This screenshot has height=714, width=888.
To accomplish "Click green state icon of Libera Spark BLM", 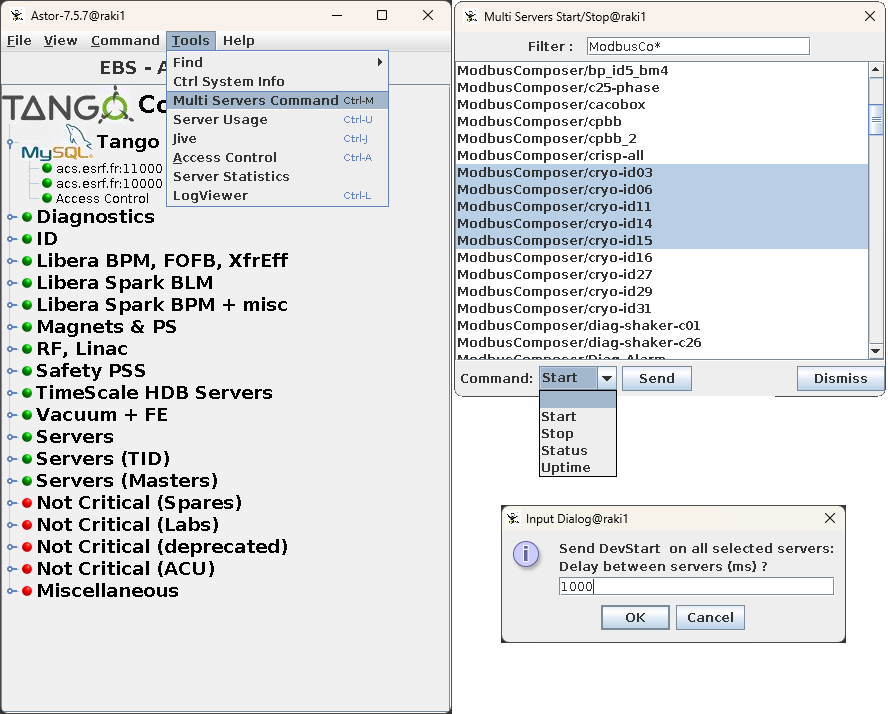I will tap(27, 283).
